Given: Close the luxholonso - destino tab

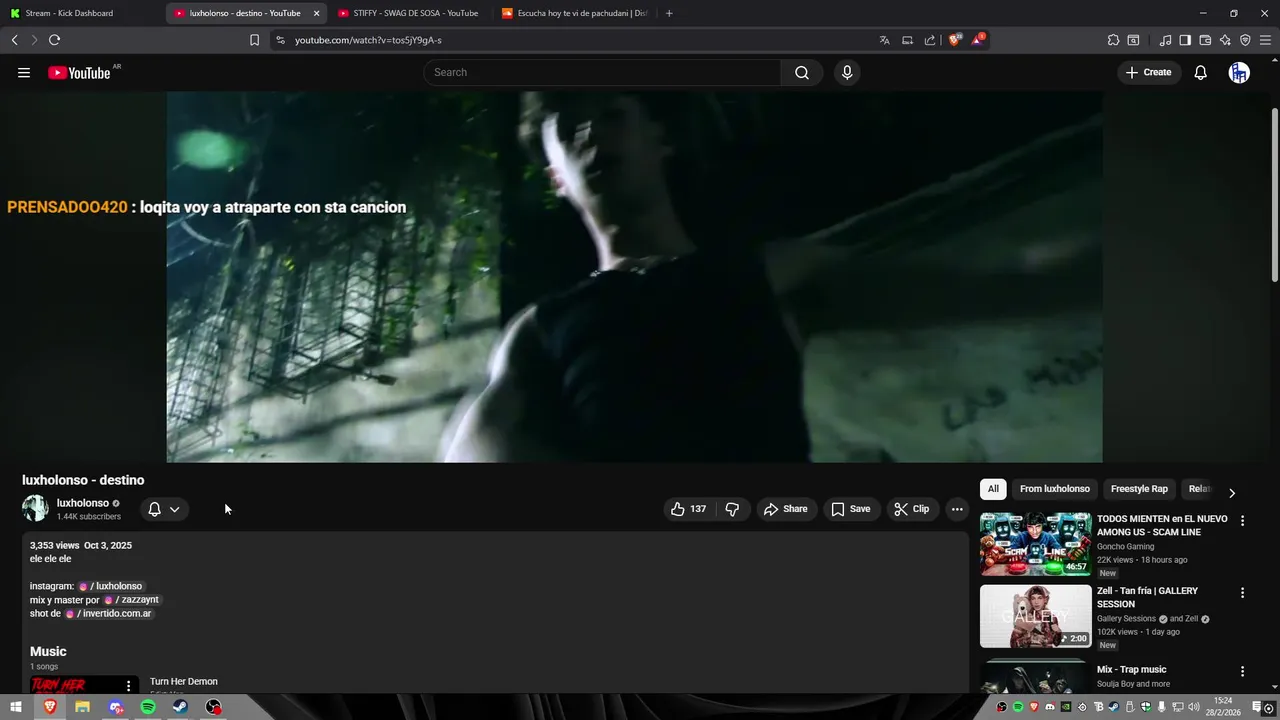Looking at the screenshot, I should [x=316, y=13].
